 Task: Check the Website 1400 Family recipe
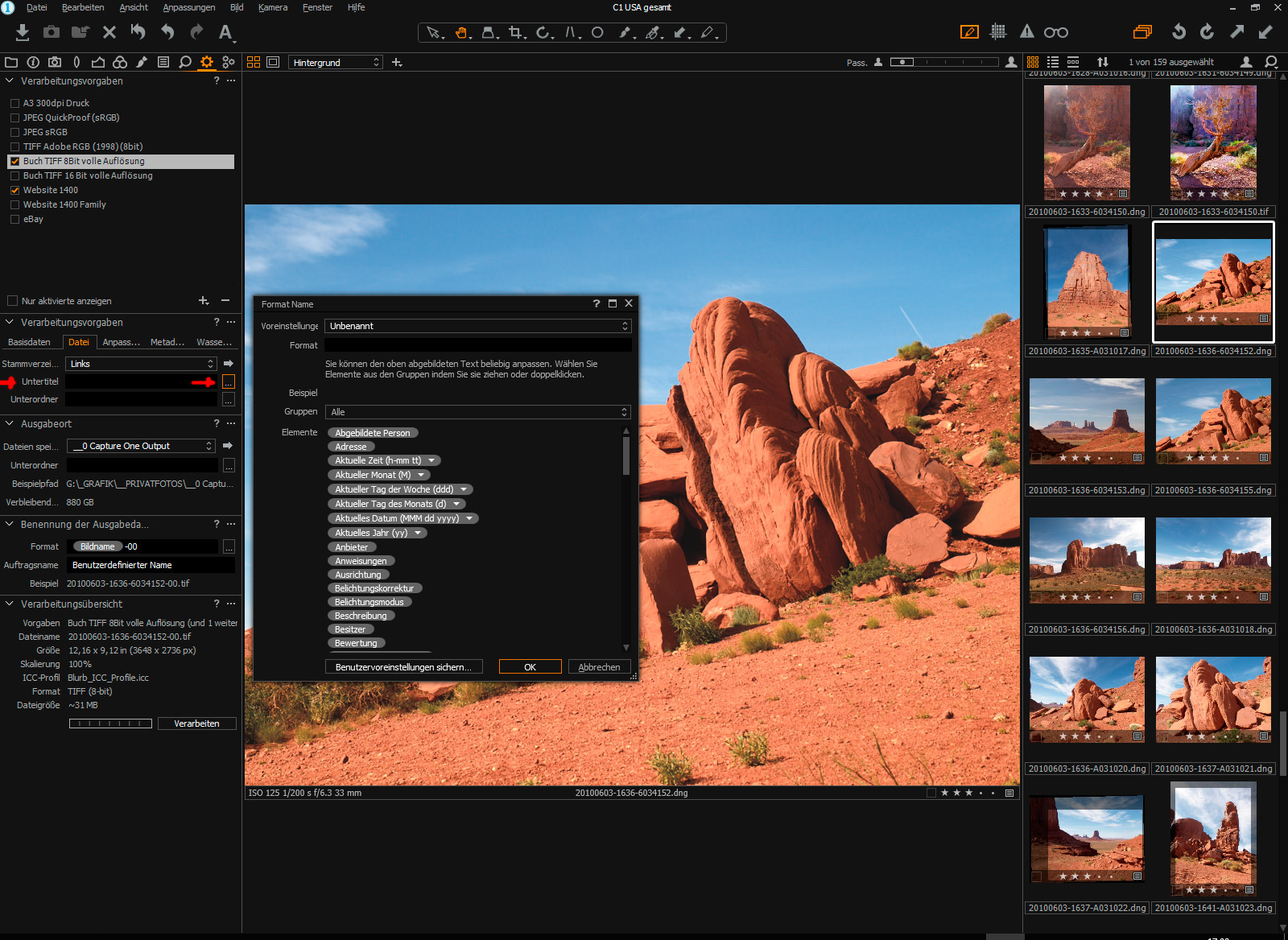[14, 204]
